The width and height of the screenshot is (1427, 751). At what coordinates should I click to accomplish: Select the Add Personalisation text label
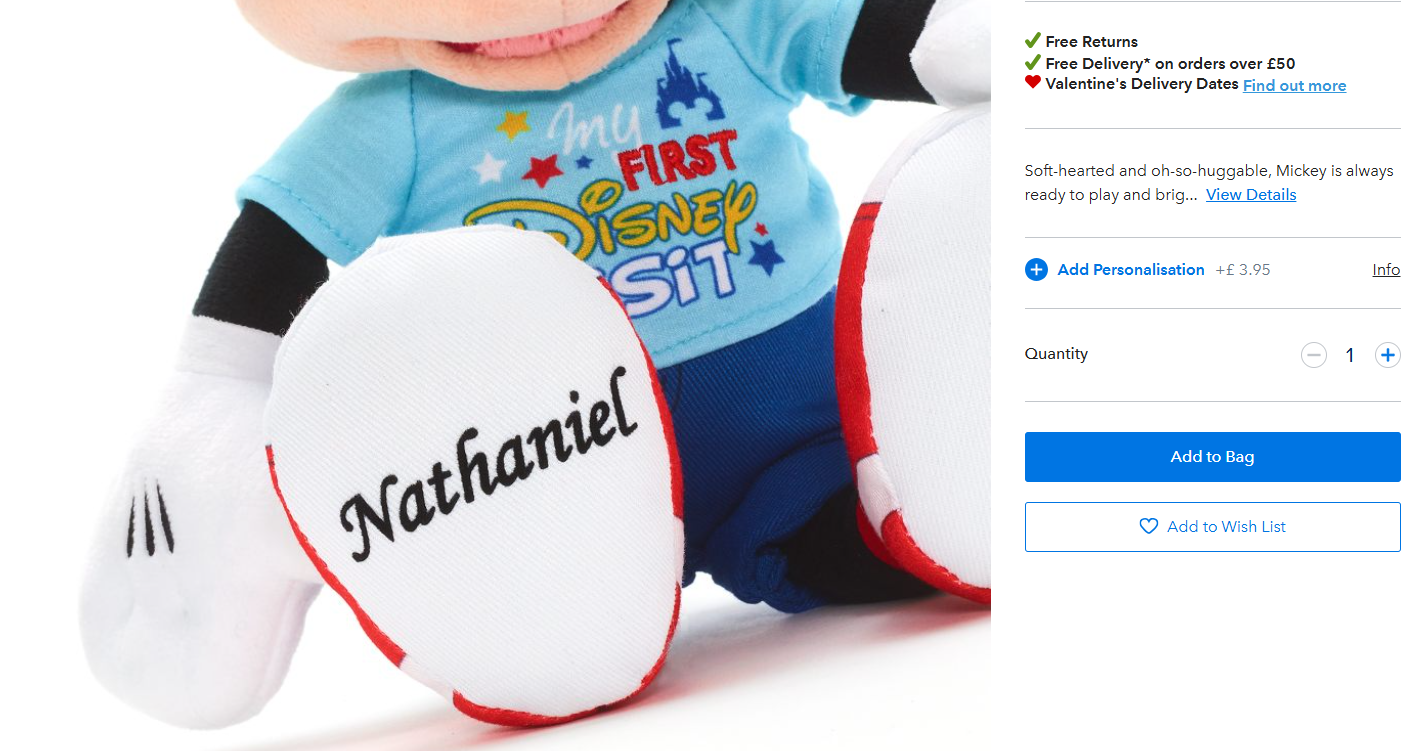coord(1131,270)
